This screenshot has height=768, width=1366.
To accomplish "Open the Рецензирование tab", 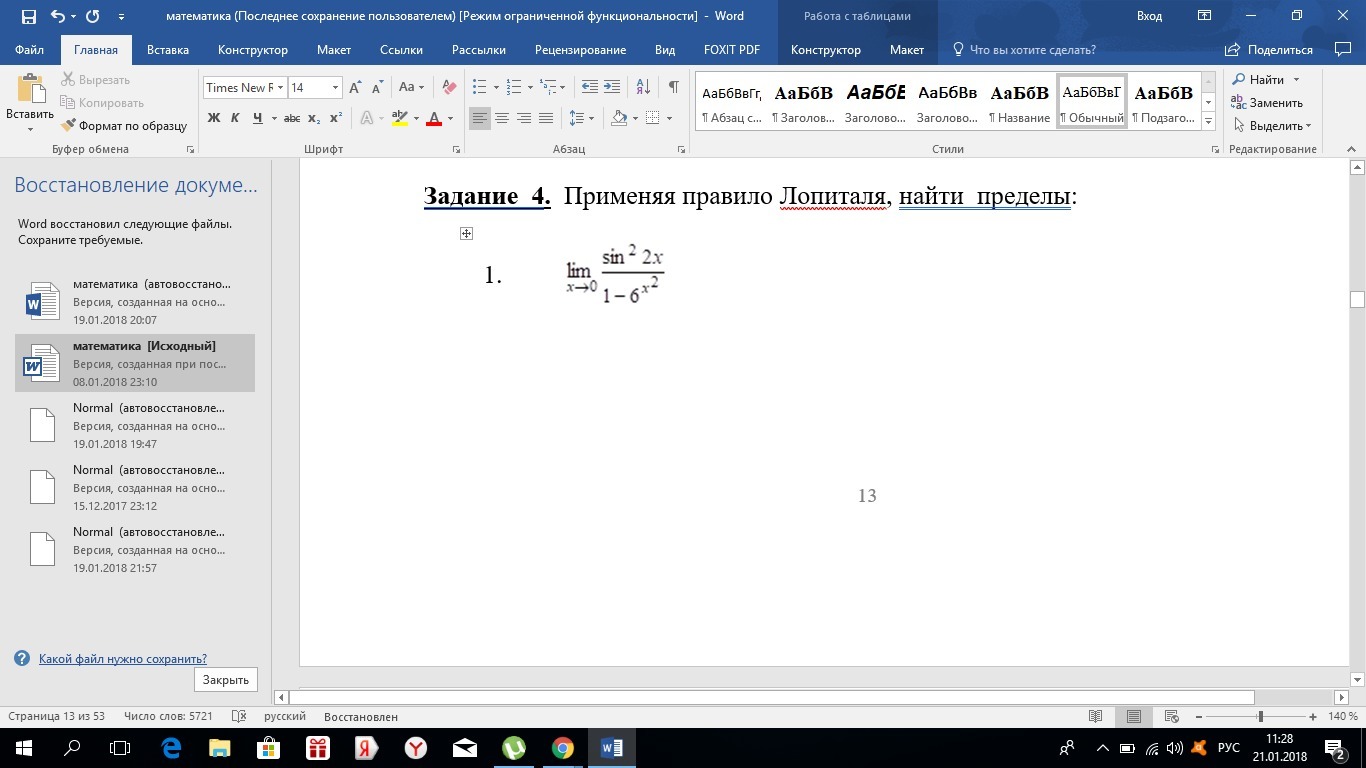I will [580, 50].
